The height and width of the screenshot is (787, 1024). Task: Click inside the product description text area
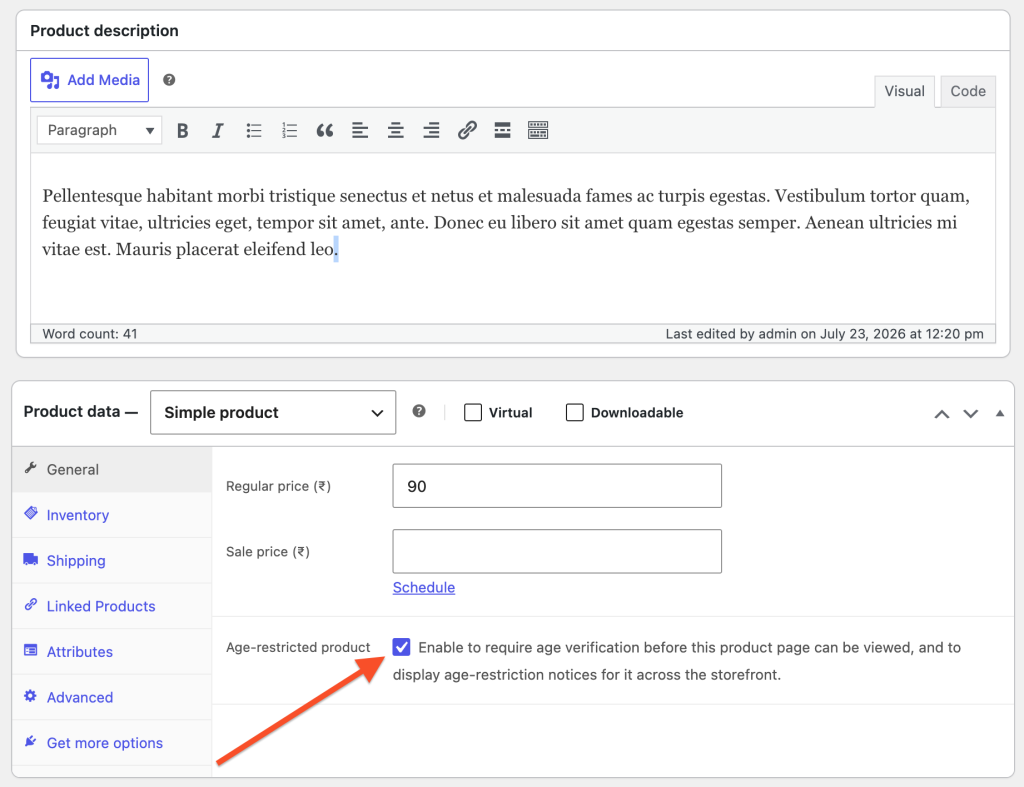pyautogui.click(x=513, y=238)
